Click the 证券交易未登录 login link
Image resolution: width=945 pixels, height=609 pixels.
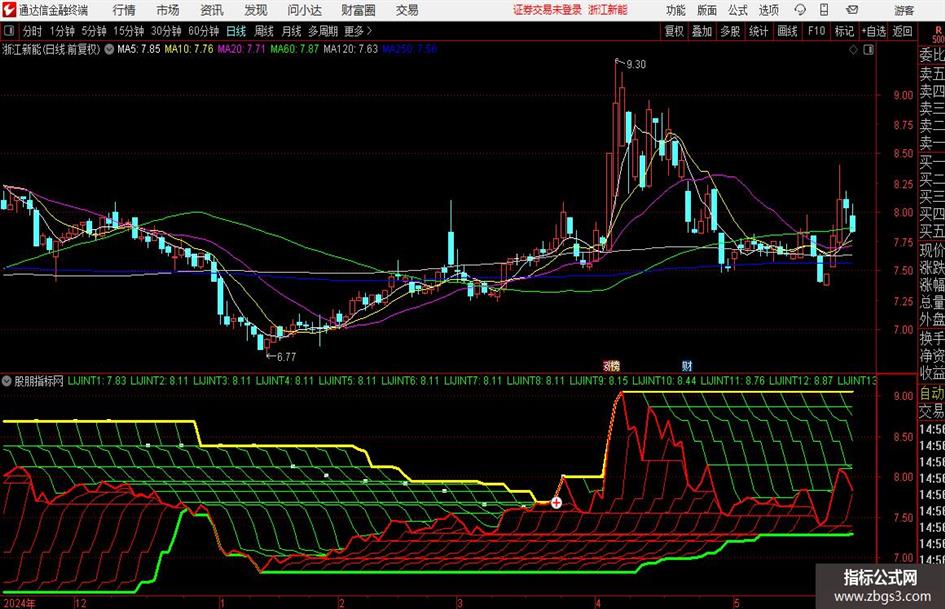pyautogui.click(x=548, y=10)
